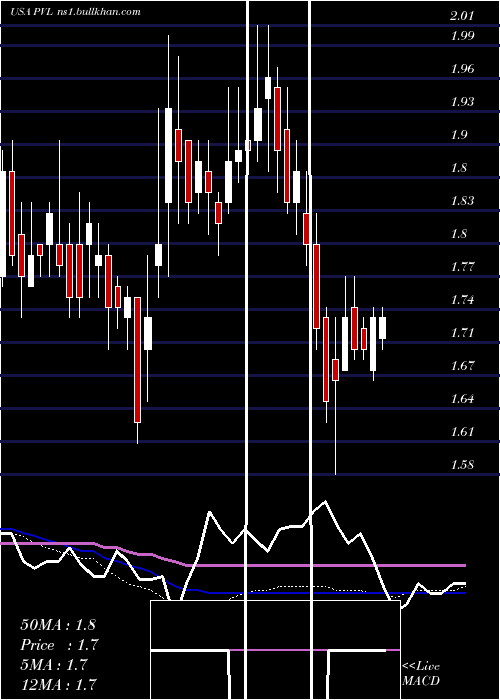Click the USA PVL ns1.bullkhan.com chart title

pyautogui.click(x=75, y=12)
